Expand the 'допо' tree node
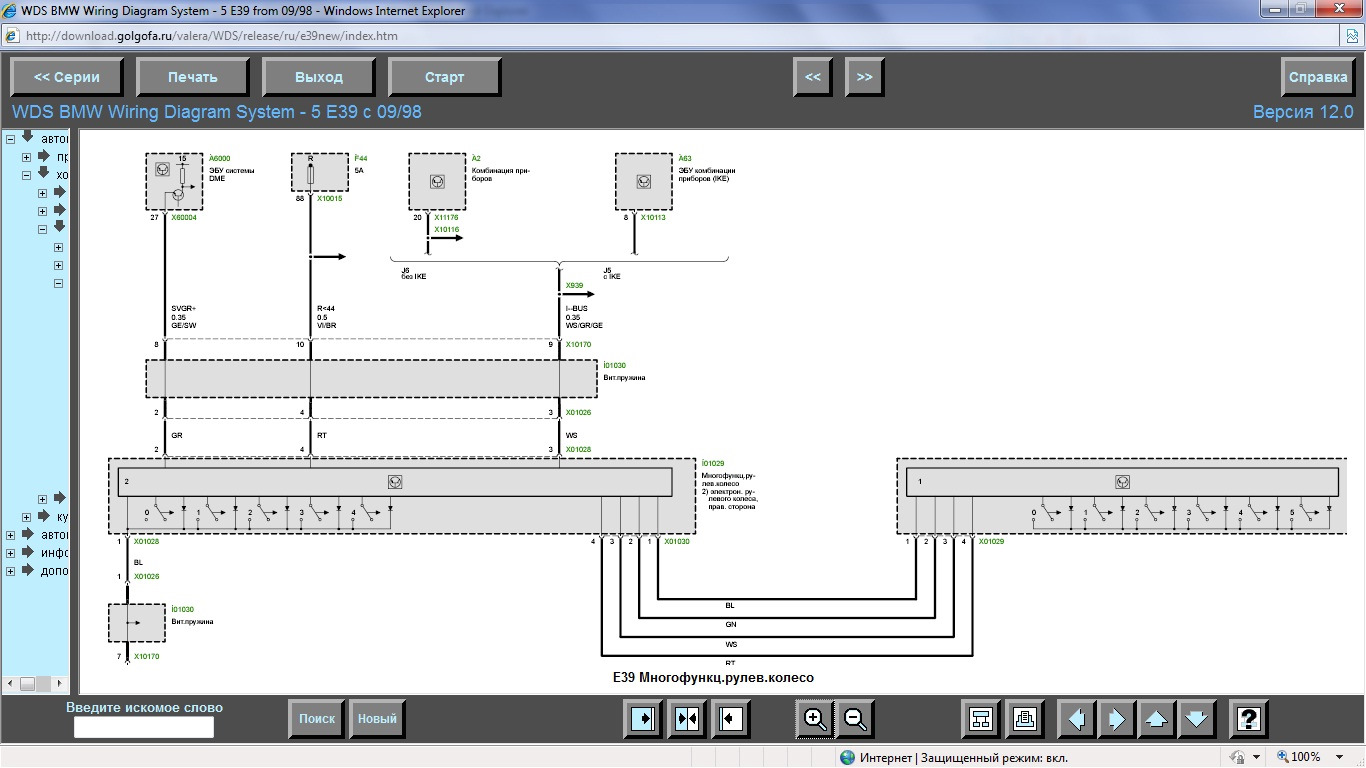Screen dimensions: 1366x768 click(11, 571)
